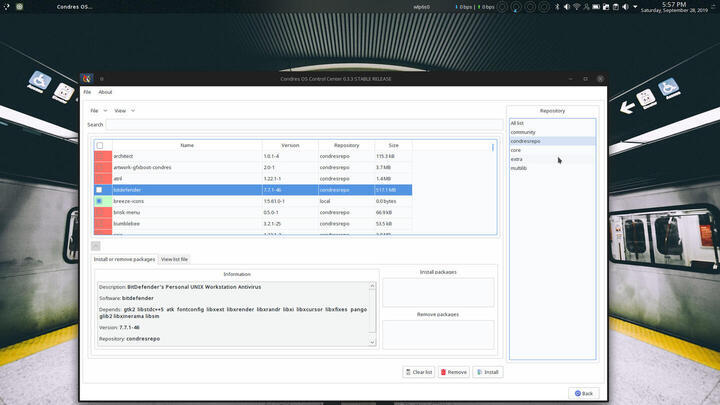The image size is (720, 405).
Task: Tick the architect package checkbox
Action: point(100,156)
